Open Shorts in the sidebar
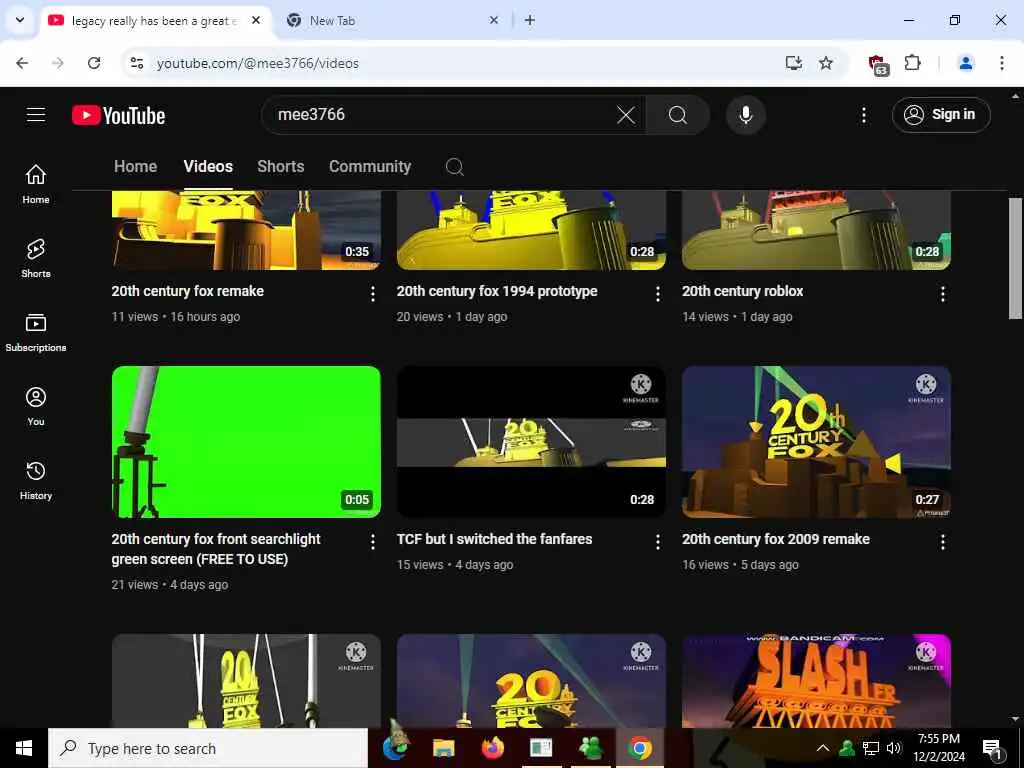Viewport: 1024px width, 768px height. tap(36, 258)
